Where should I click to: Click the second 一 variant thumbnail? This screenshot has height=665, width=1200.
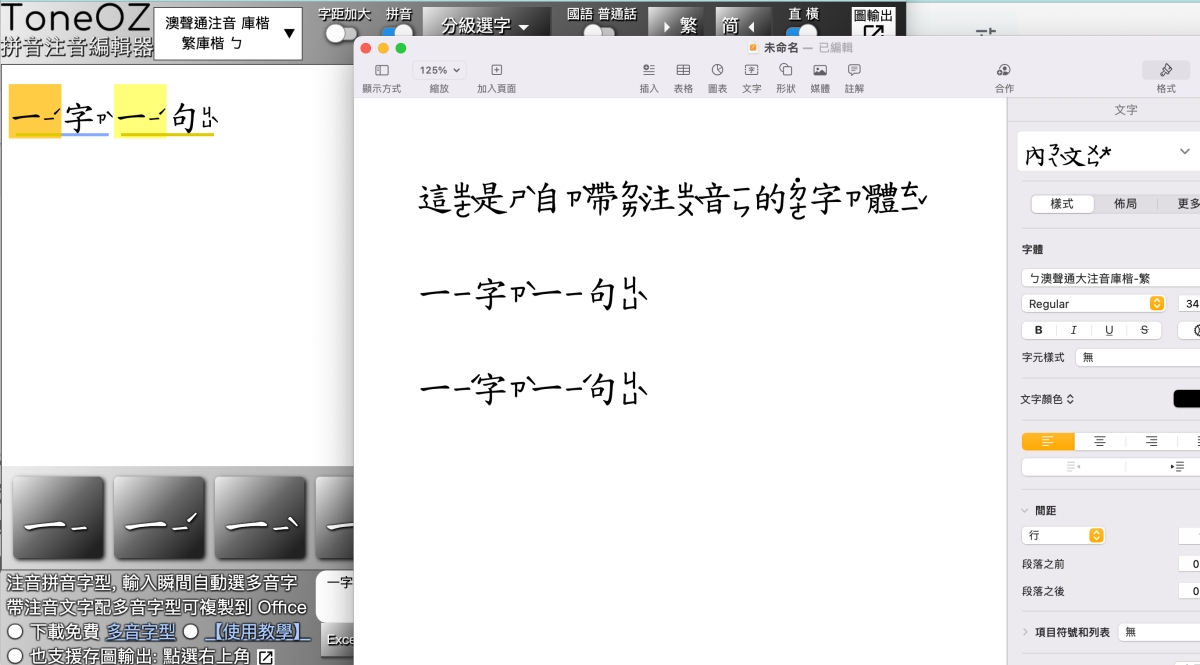(x=159, y=518)
